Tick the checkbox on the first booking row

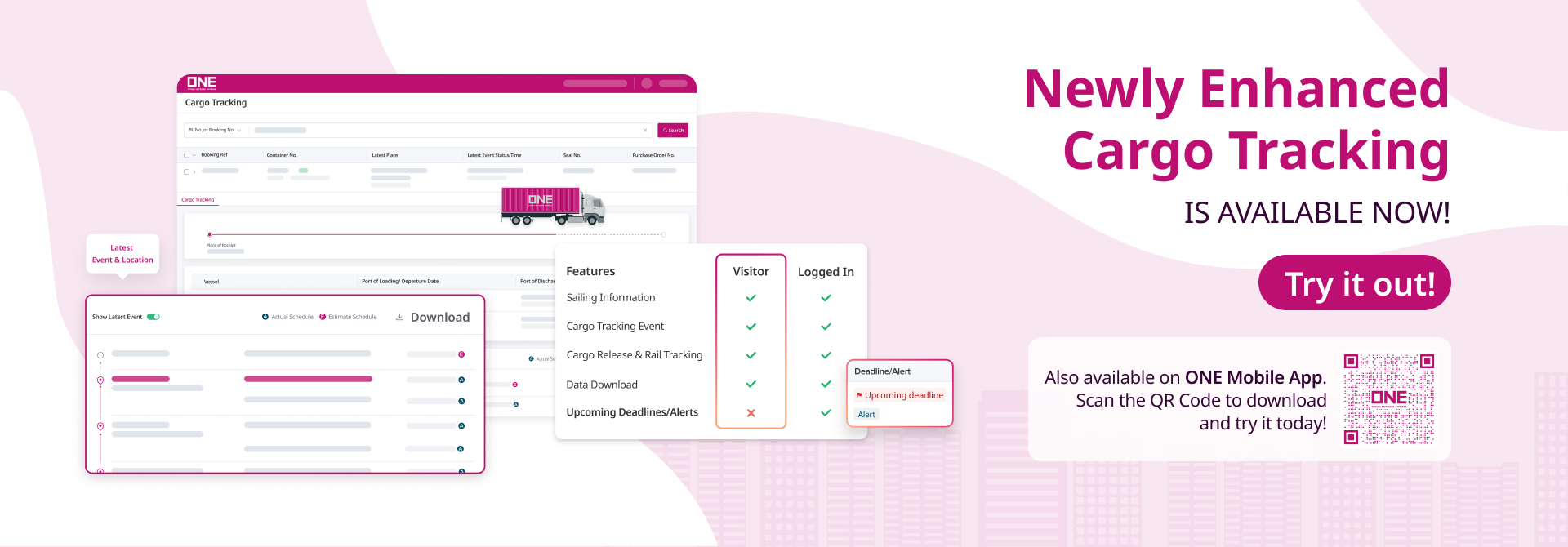(186, 172)
